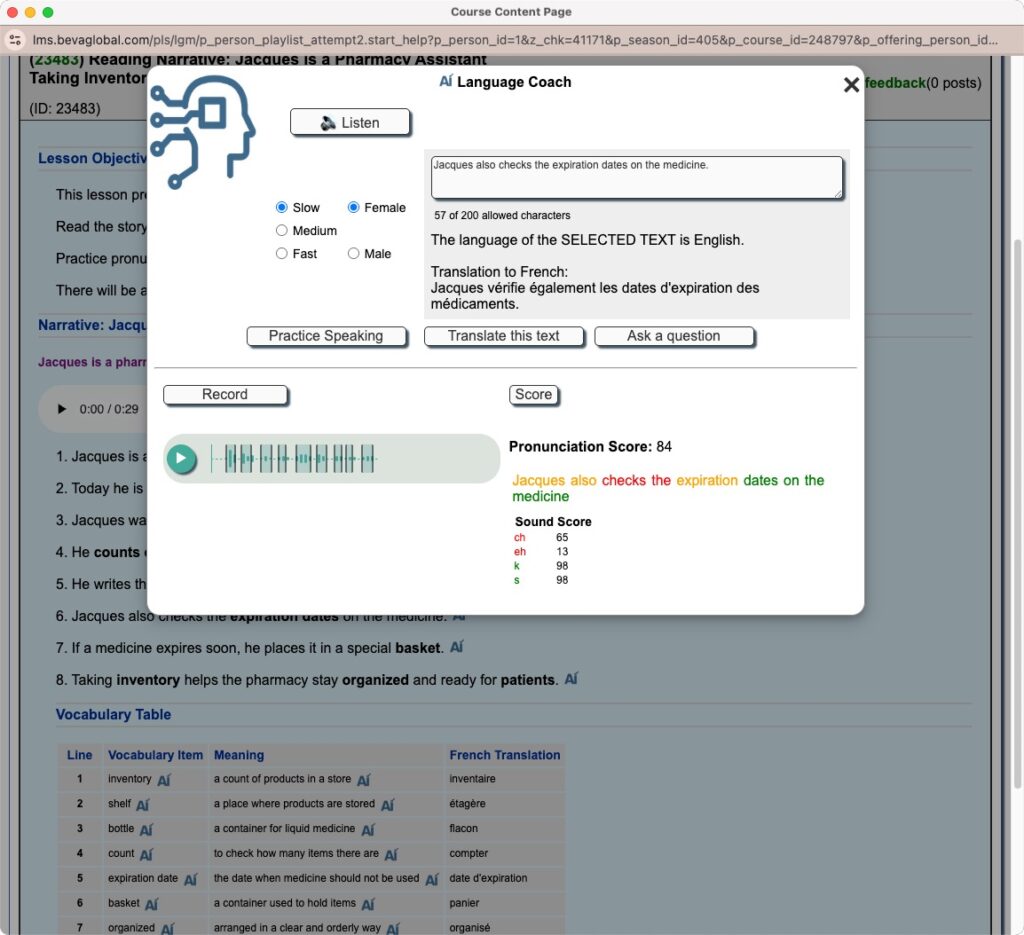Click AI icon next to shelf

tap(142, 804)
